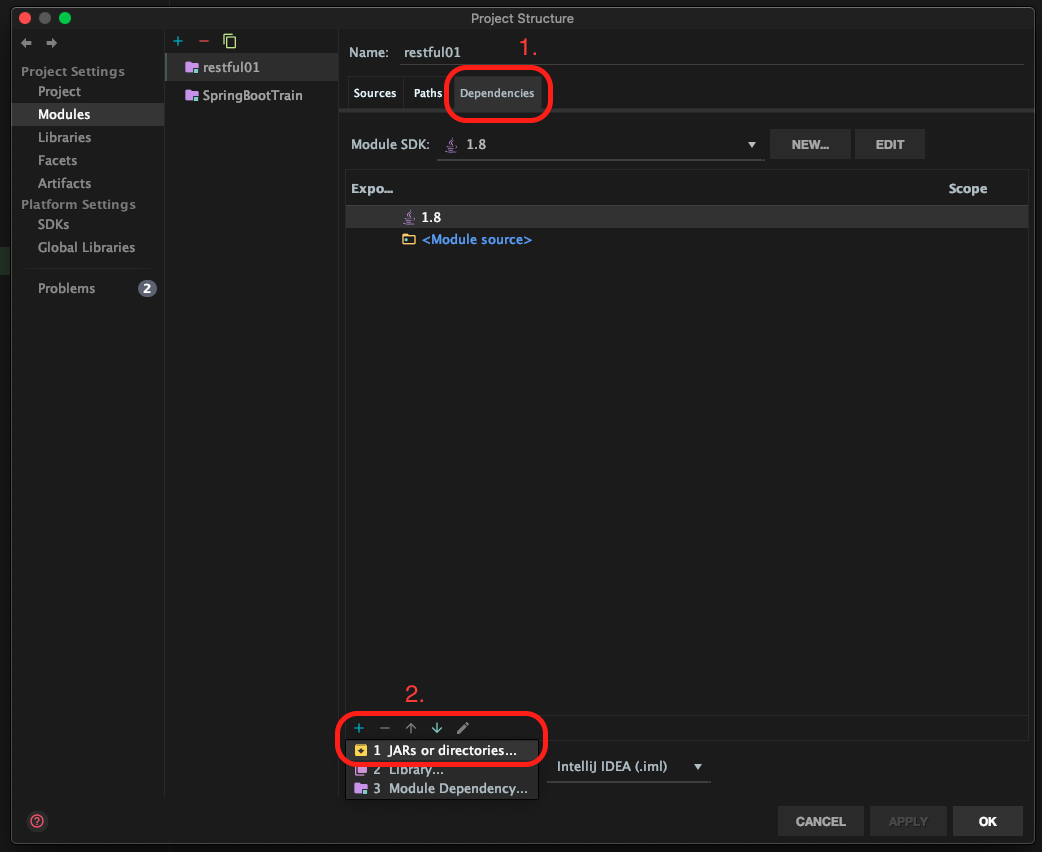
Task: Select the SpringBootTrain module
Action: pyautogui.click(x=252, y=95)
